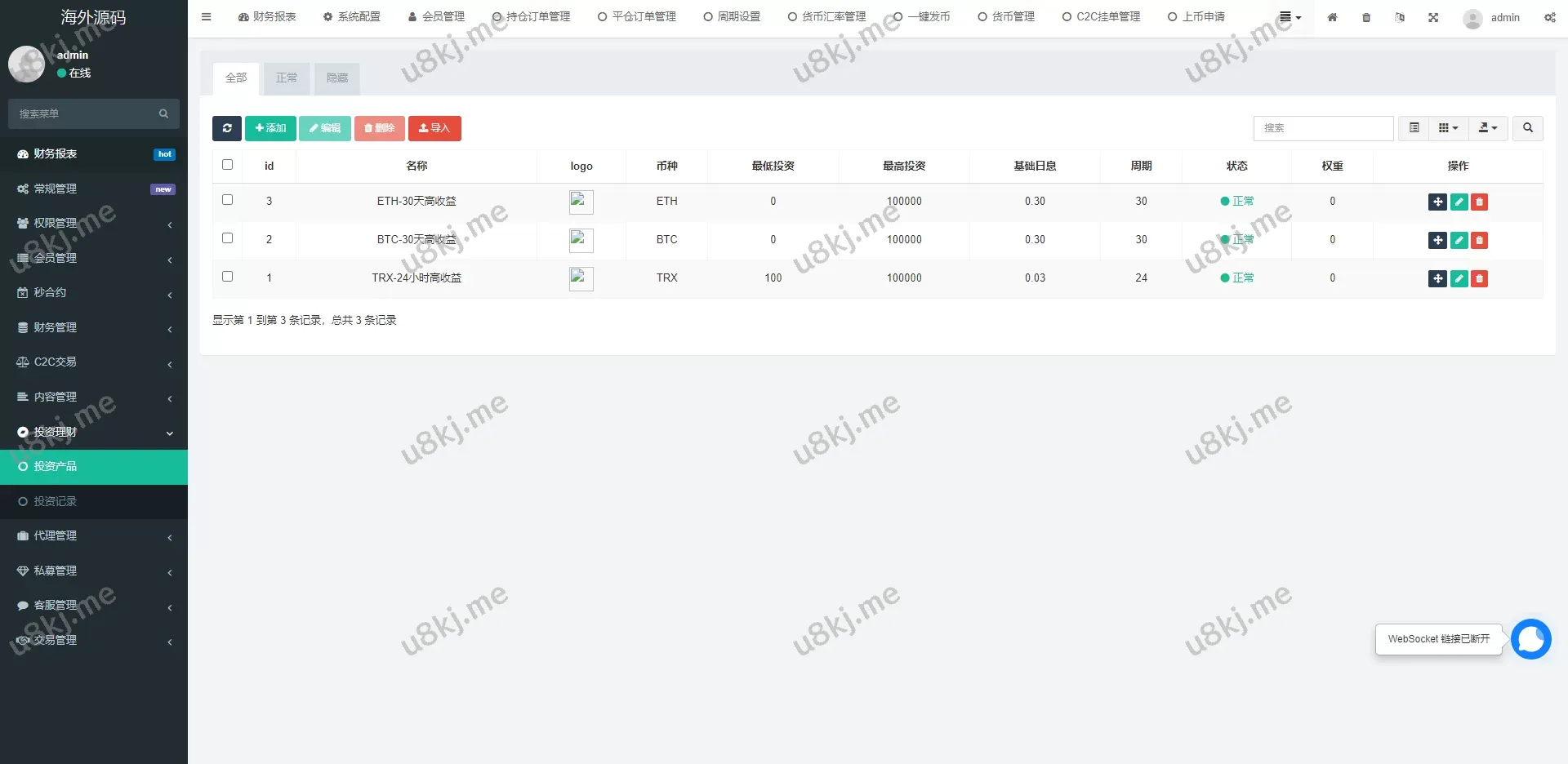Click the 添加 button to add a product
This screenshot has width=1568, height=764.
270,128
